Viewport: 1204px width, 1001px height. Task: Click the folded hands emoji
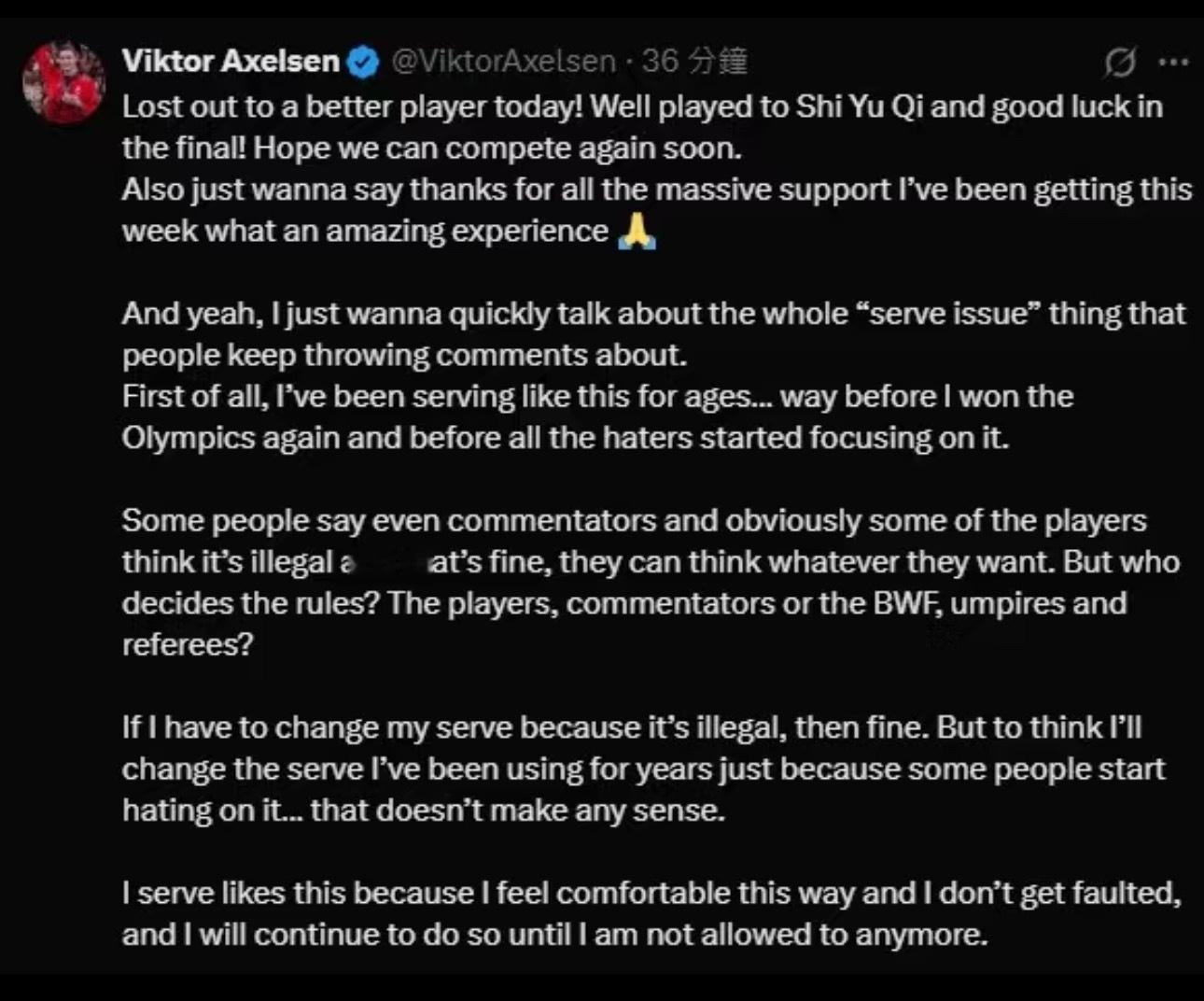click(x=637, y=231)
